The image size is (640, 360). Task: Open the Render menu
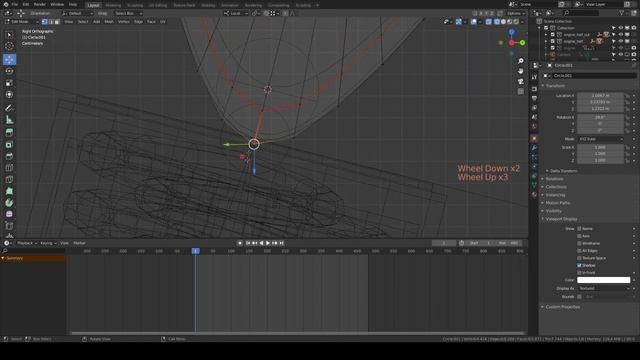pyautogui.click(x=40, y=4)
